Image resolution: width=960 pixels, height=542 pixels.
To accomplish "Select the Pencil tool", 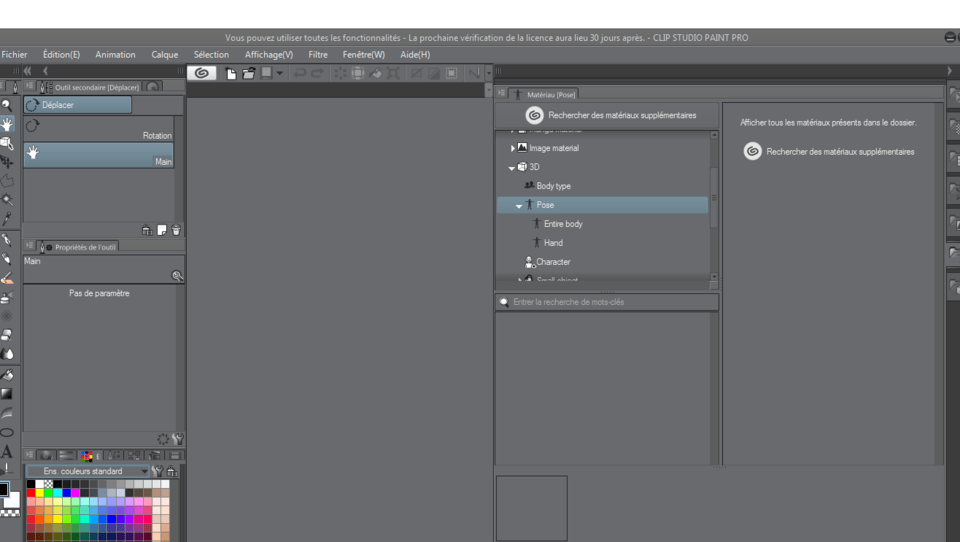I will (7, 258).
